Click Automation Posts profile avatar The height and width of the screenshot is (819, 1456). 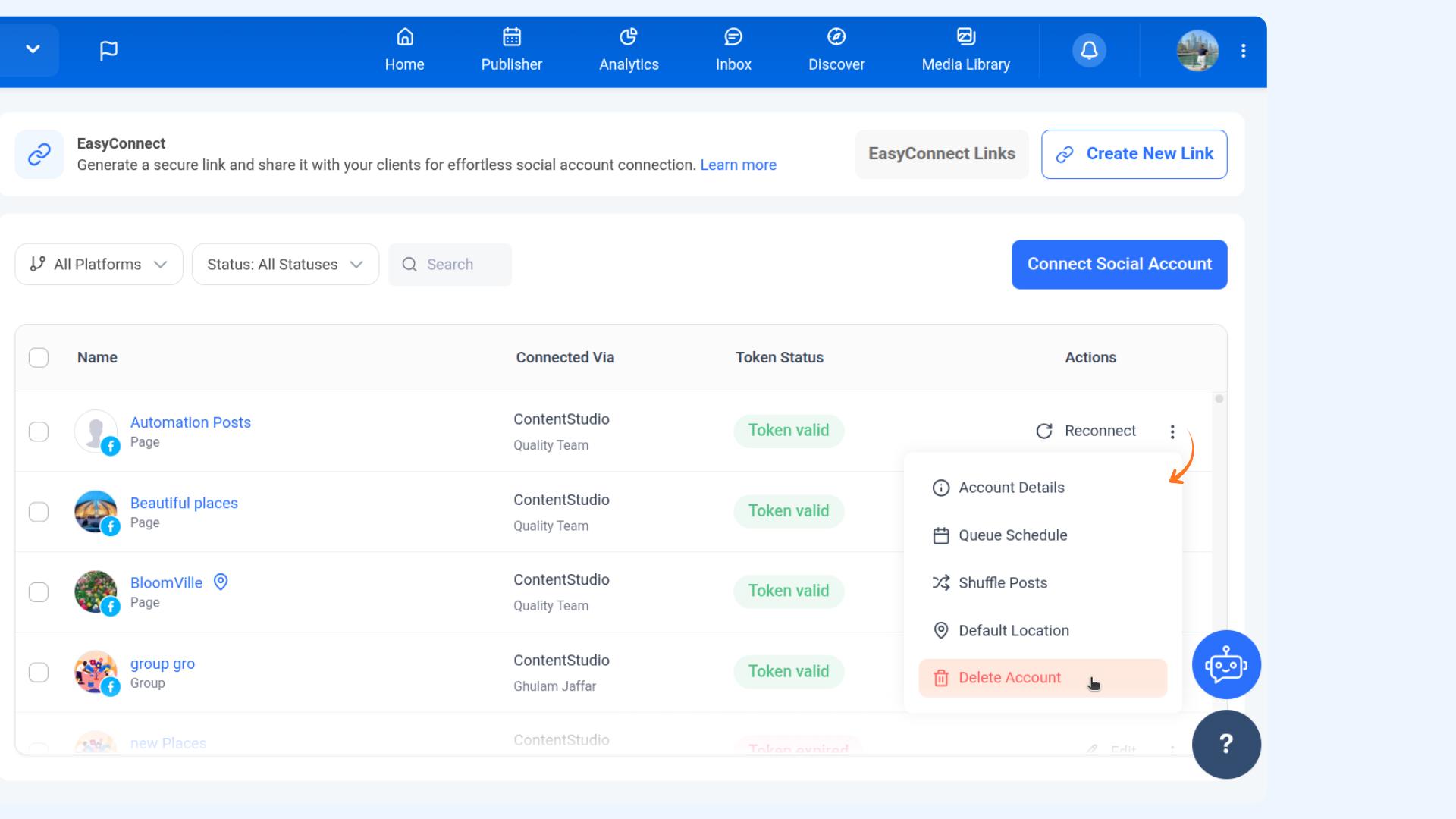click(x=96, y=431)
